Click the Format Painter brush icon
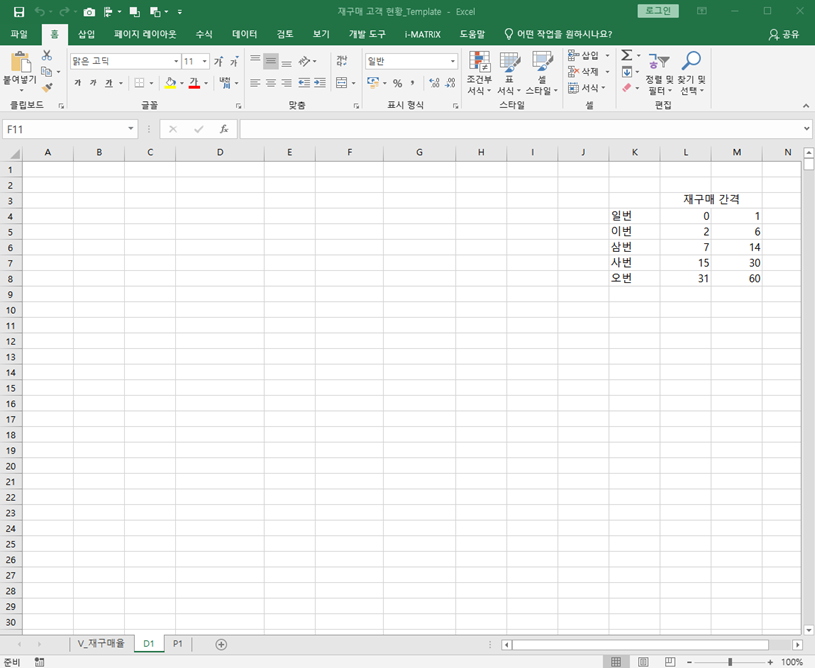Viewport: 815px width, 668px height. pyautogui.click(x=46, y=88)
